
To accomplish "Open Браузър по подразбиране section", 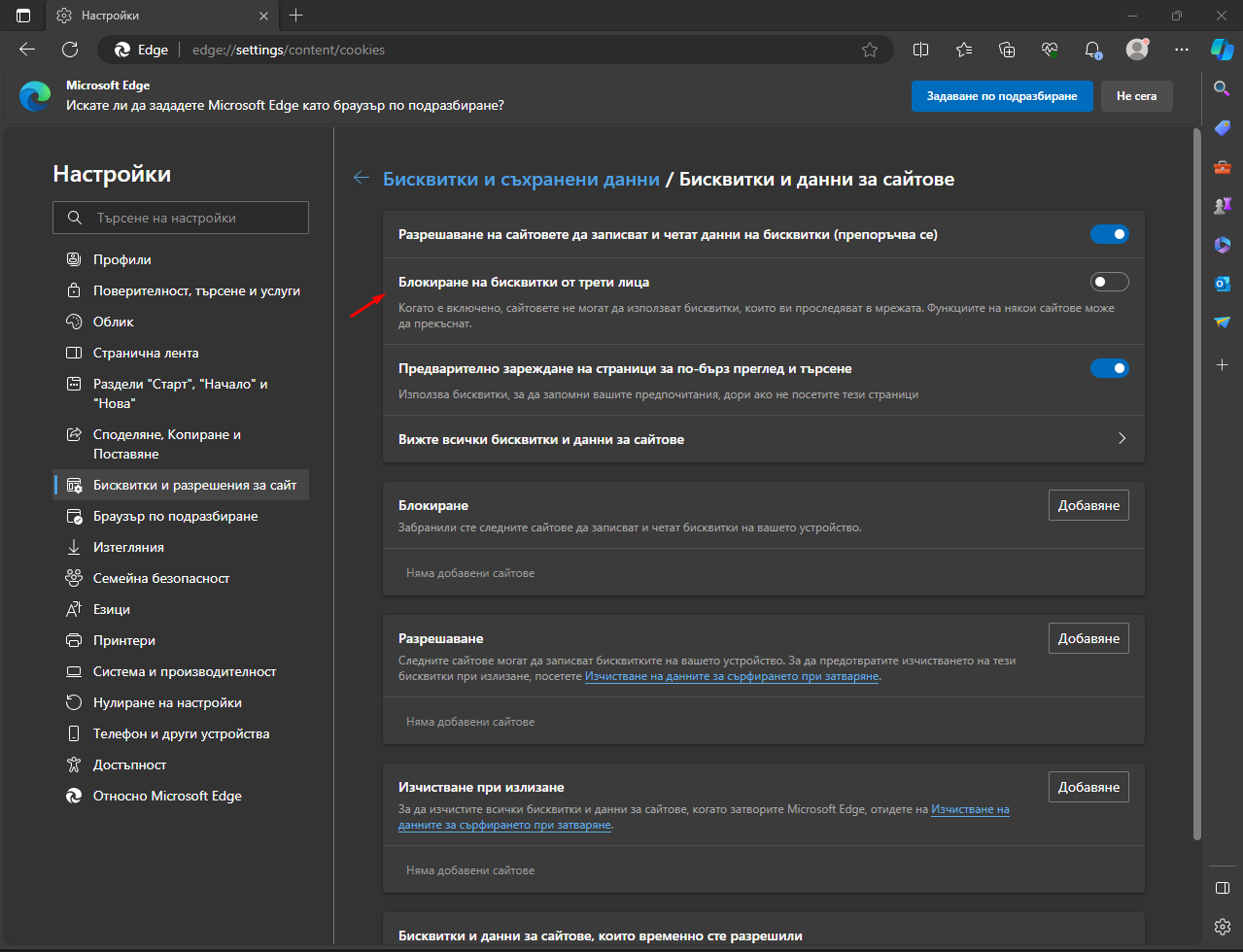I will [x=181, y=516].
